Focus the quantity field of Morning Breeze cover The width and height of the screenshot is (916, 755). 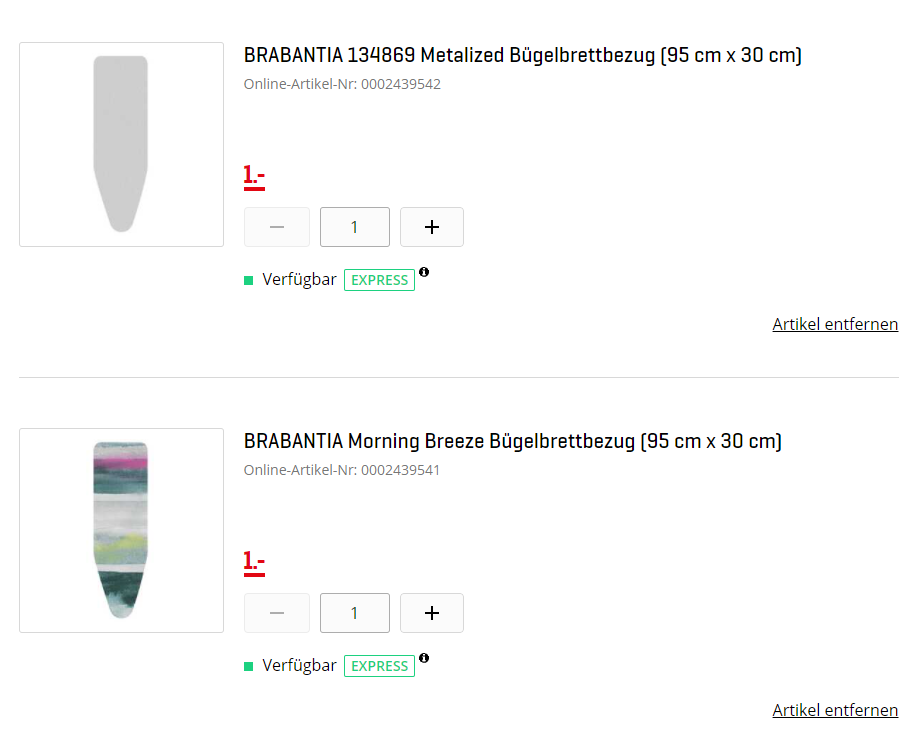[x=354, y=613]
